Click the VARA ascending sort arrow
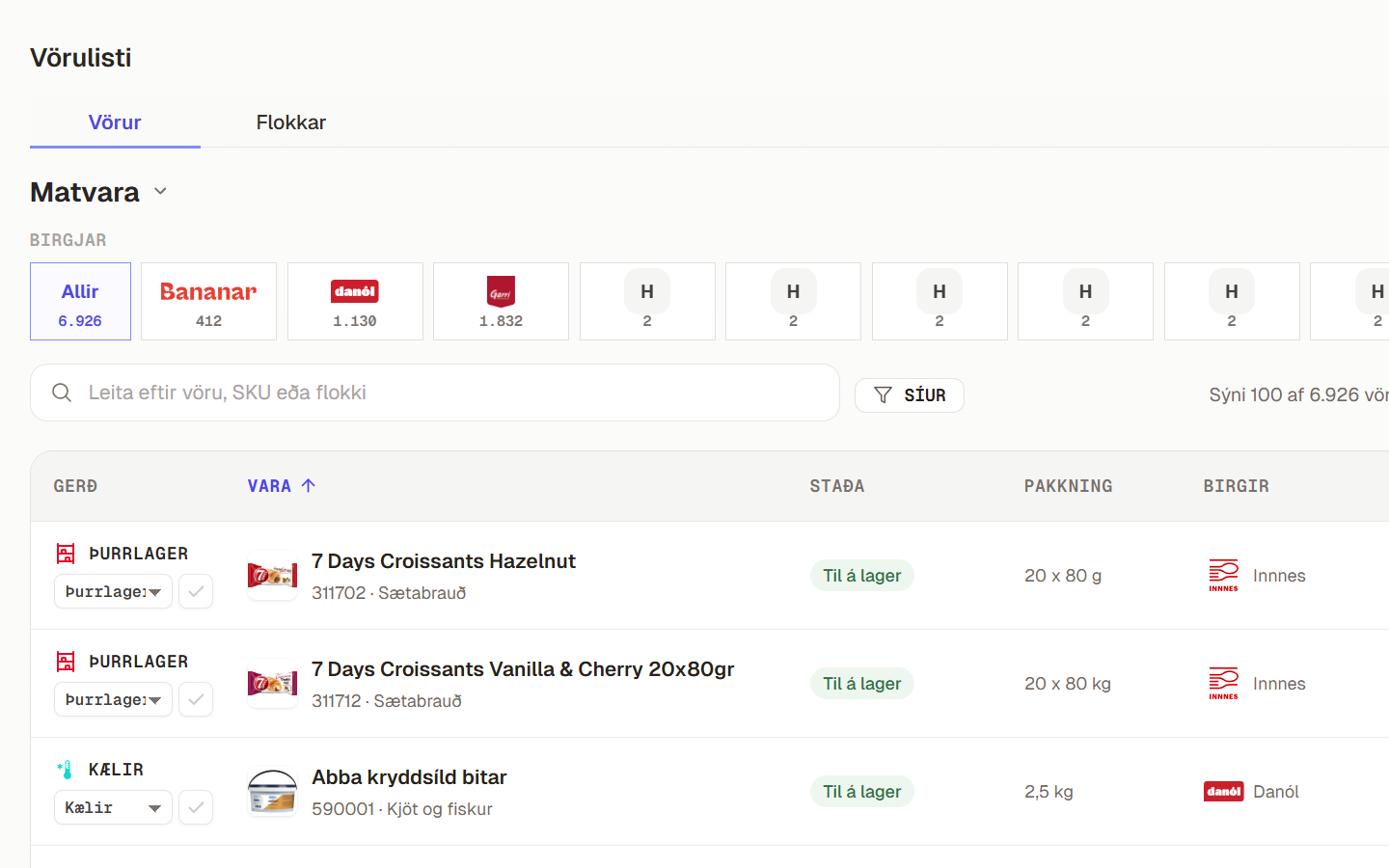 point(309,486)
